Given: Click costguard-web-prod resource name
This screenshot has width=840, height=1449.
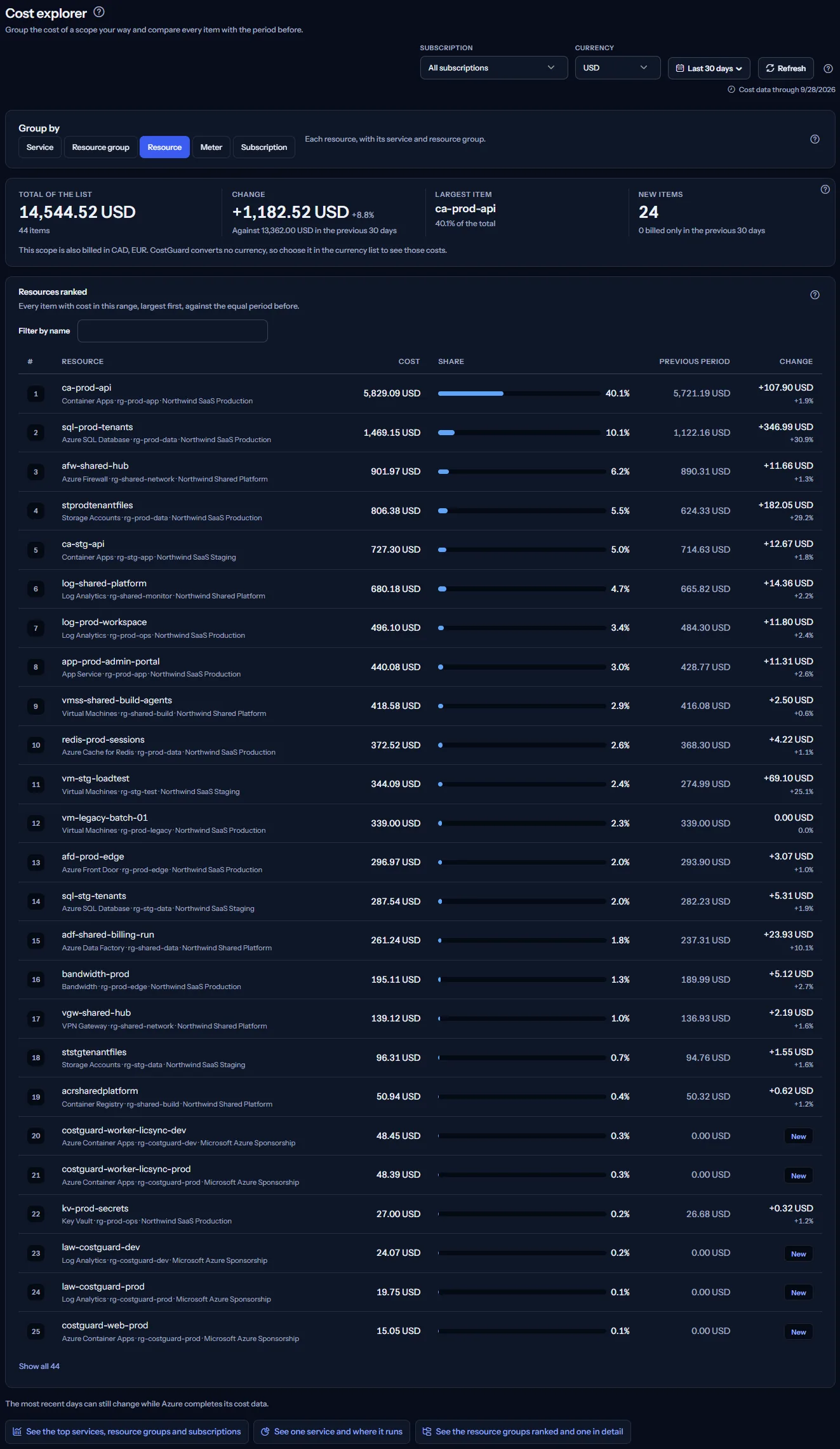Looking at the screenshot, I should (105, 1325).
